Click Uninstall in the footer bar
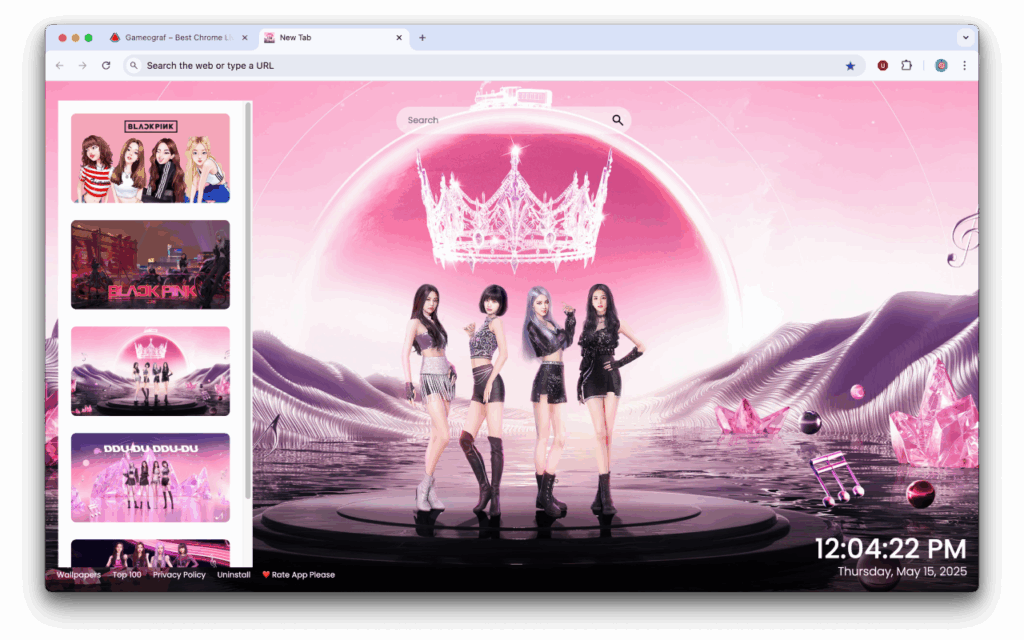This screenshot has height=640, width=1024. coord(233,574)
